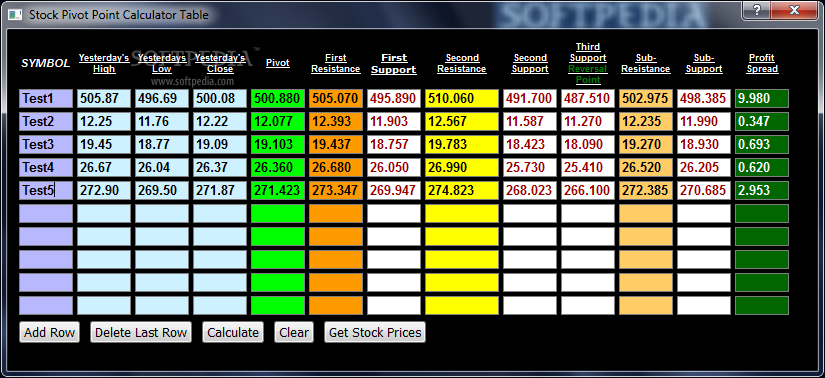The image size is (825, 378).
Task: Click Test3 profit spread 0.693
Action: click(762, 144)
